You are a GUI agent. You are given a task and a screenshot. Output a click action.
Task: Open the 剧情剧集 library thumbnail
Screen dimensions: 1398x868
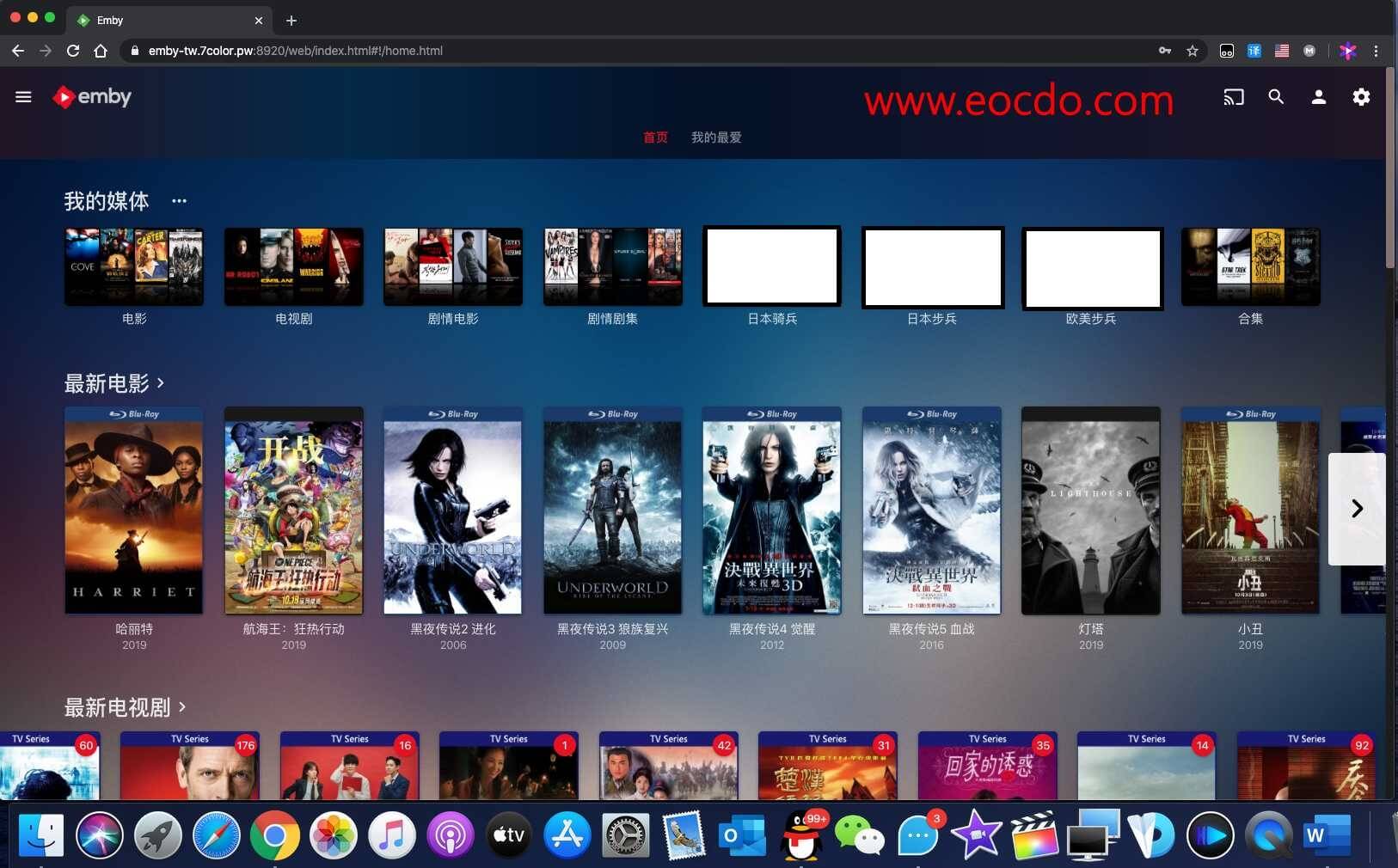(x=613, y=266)
